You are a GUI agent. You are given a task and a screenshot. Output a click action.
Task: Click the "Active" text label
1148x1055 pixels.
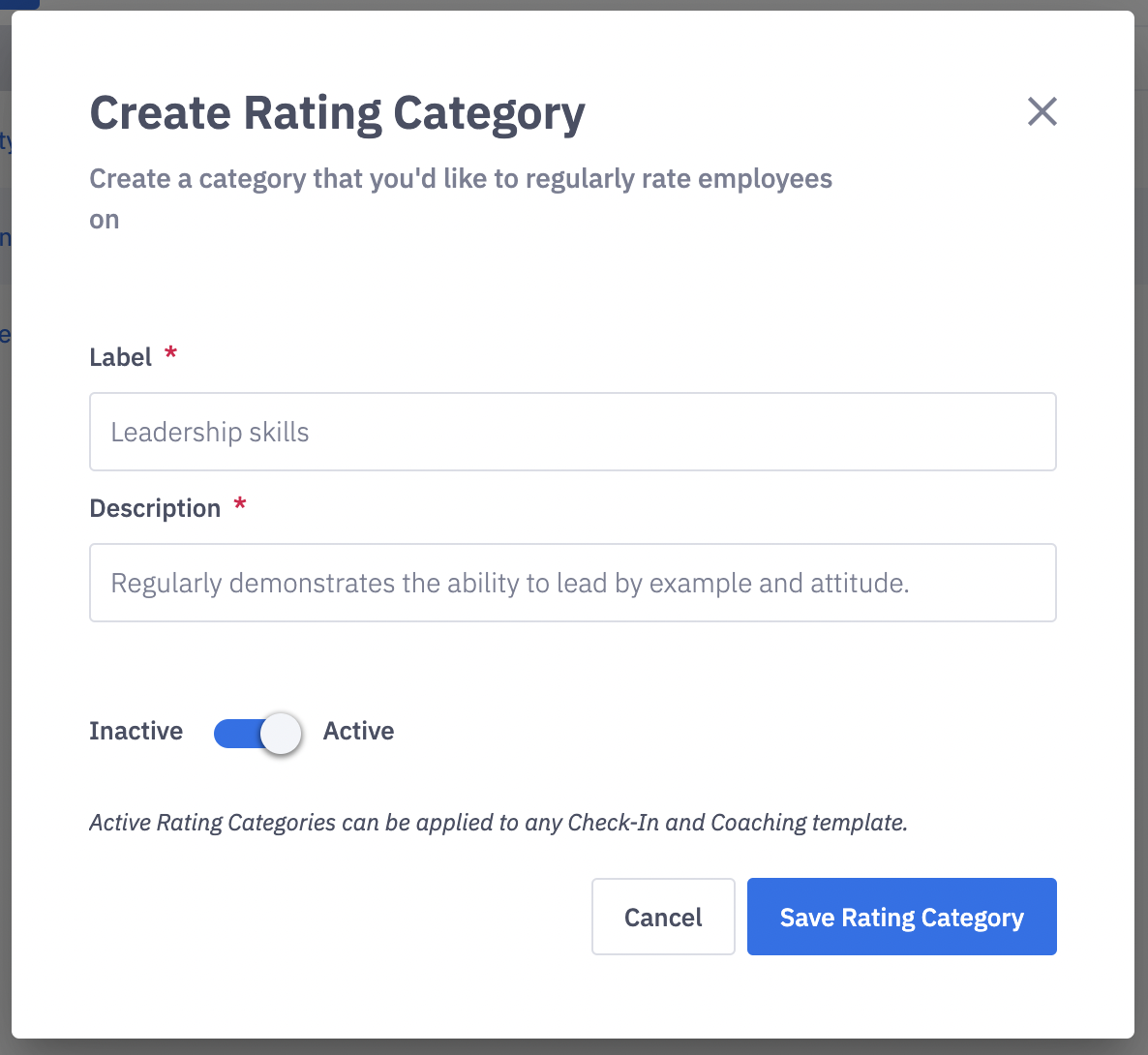click(x=358, y=731)
